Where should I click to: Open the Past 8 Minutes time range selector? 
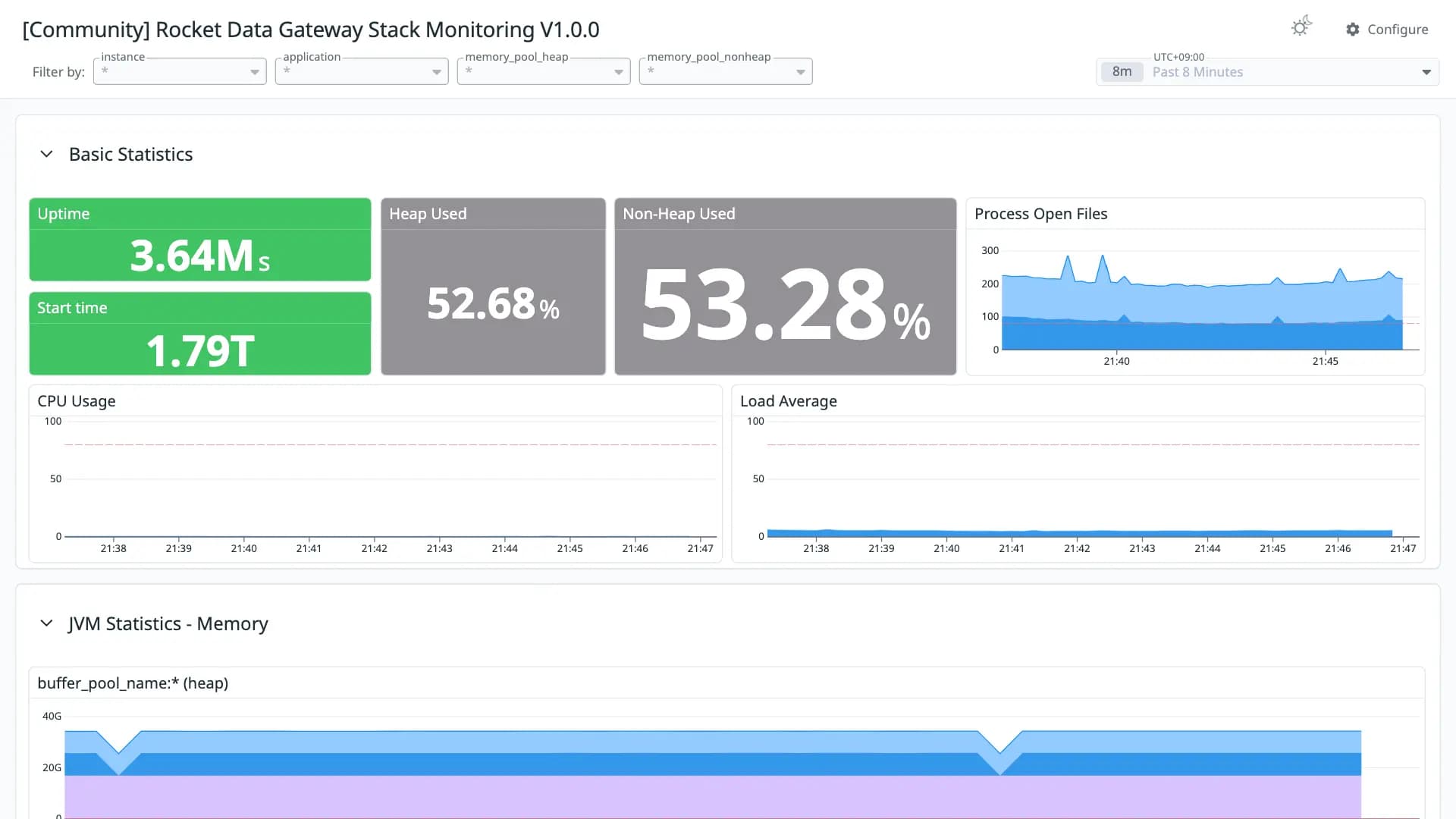[1267, 72]
